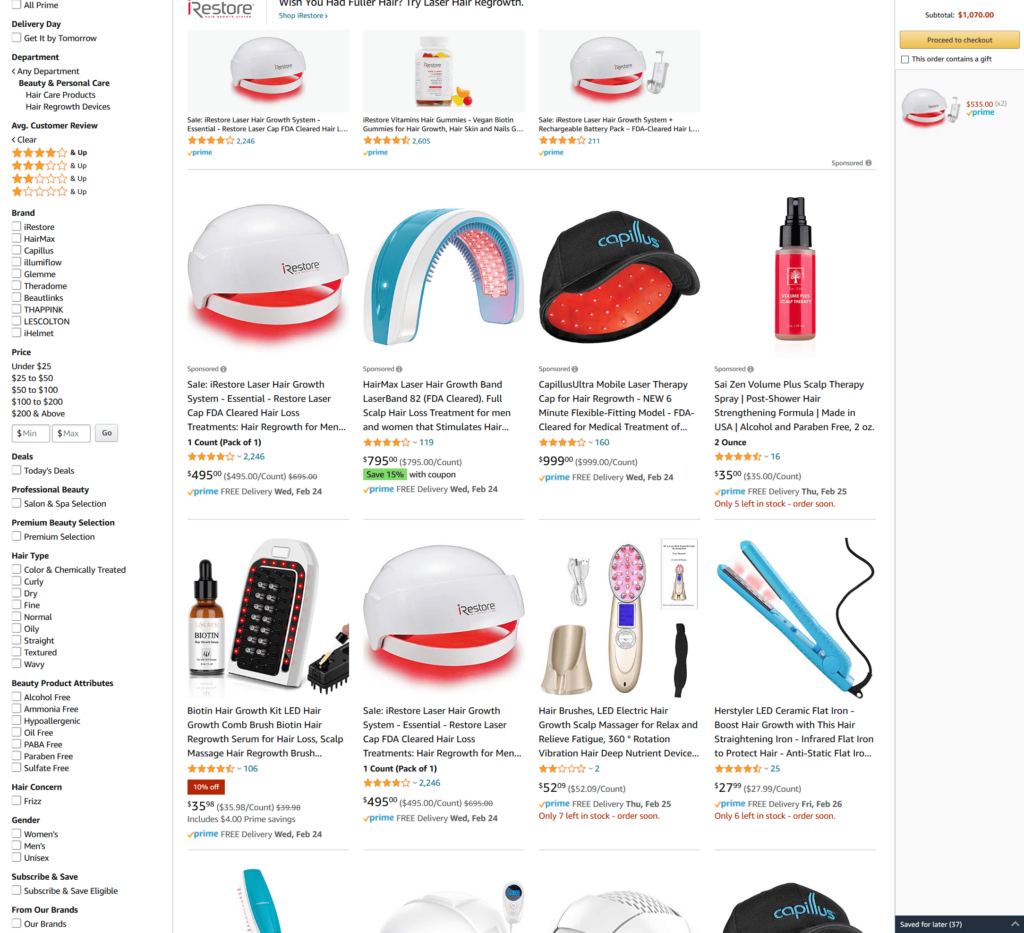Enable the Get It by Tomorrow filter
This screenshot has width=1024, height=933.
tap(16, 38)
